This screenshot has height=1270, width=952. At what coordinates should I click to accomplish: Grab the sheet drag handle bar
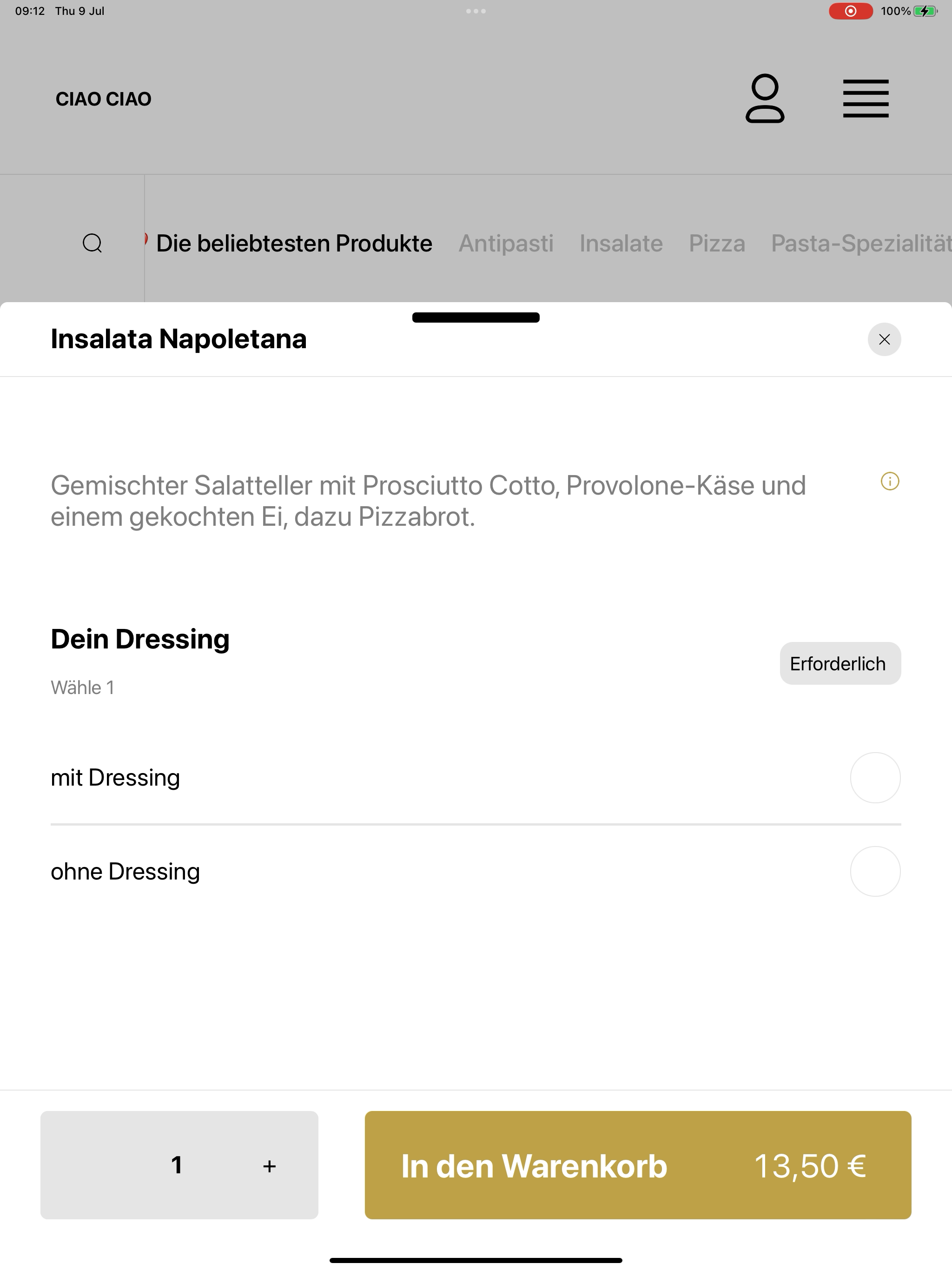476,317
